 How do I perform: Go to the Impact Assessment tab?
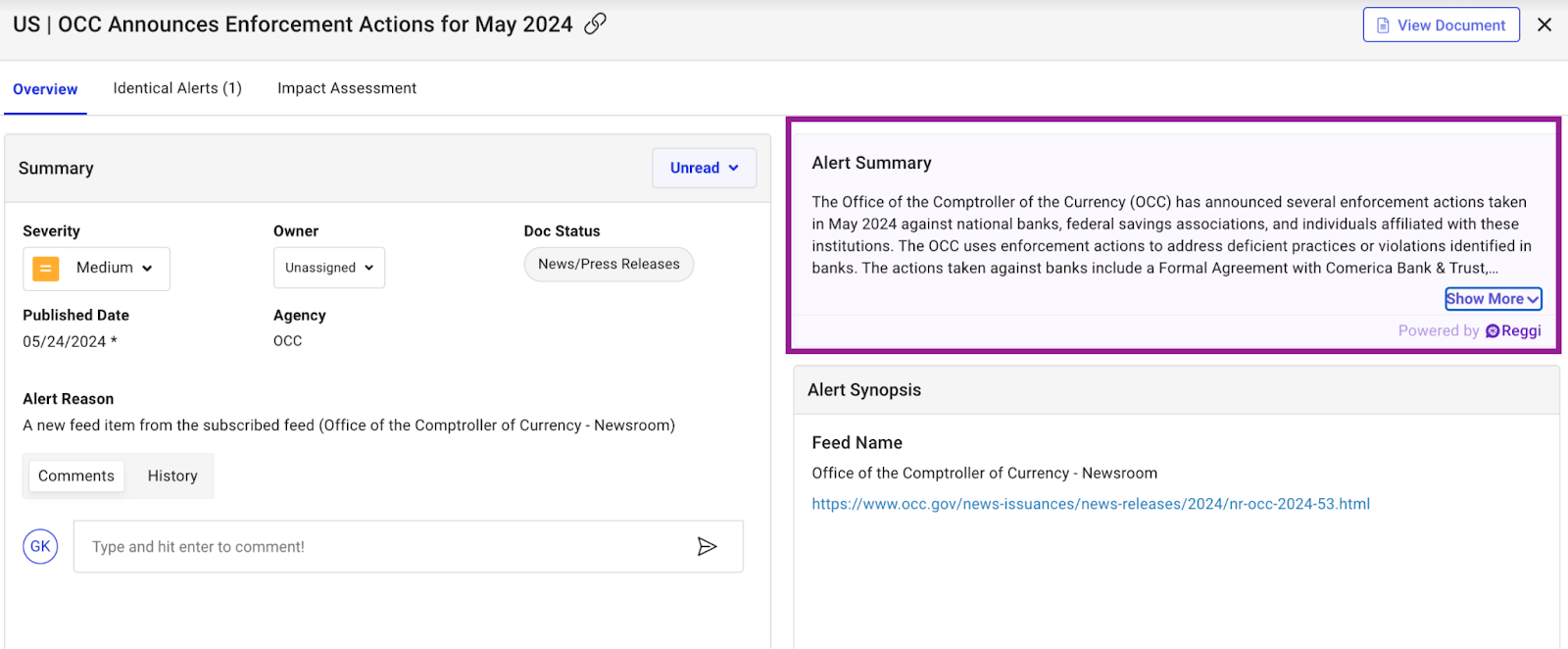(347, 88)
